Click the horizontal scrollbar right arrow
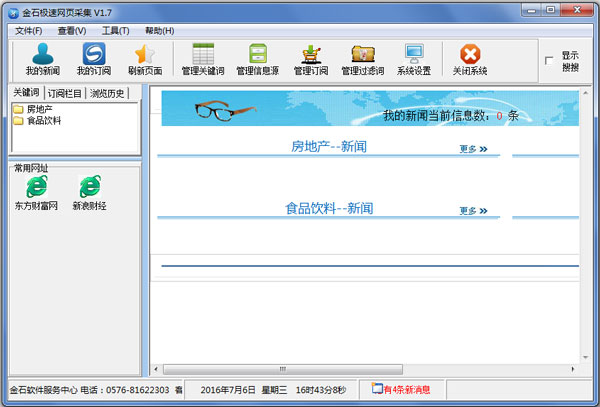The height and width of the screenshot is (407, 600). [573, 369]
